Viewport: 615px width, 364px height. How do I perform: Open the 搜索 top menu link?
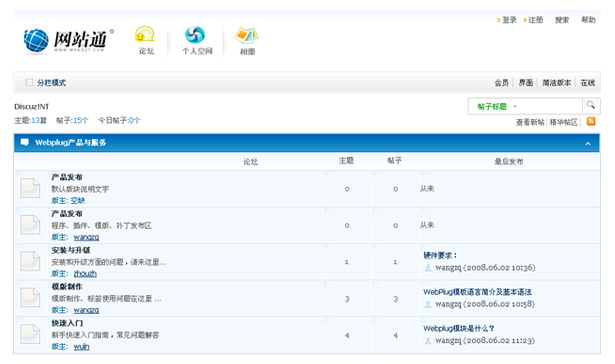click(x=562, y=20)
